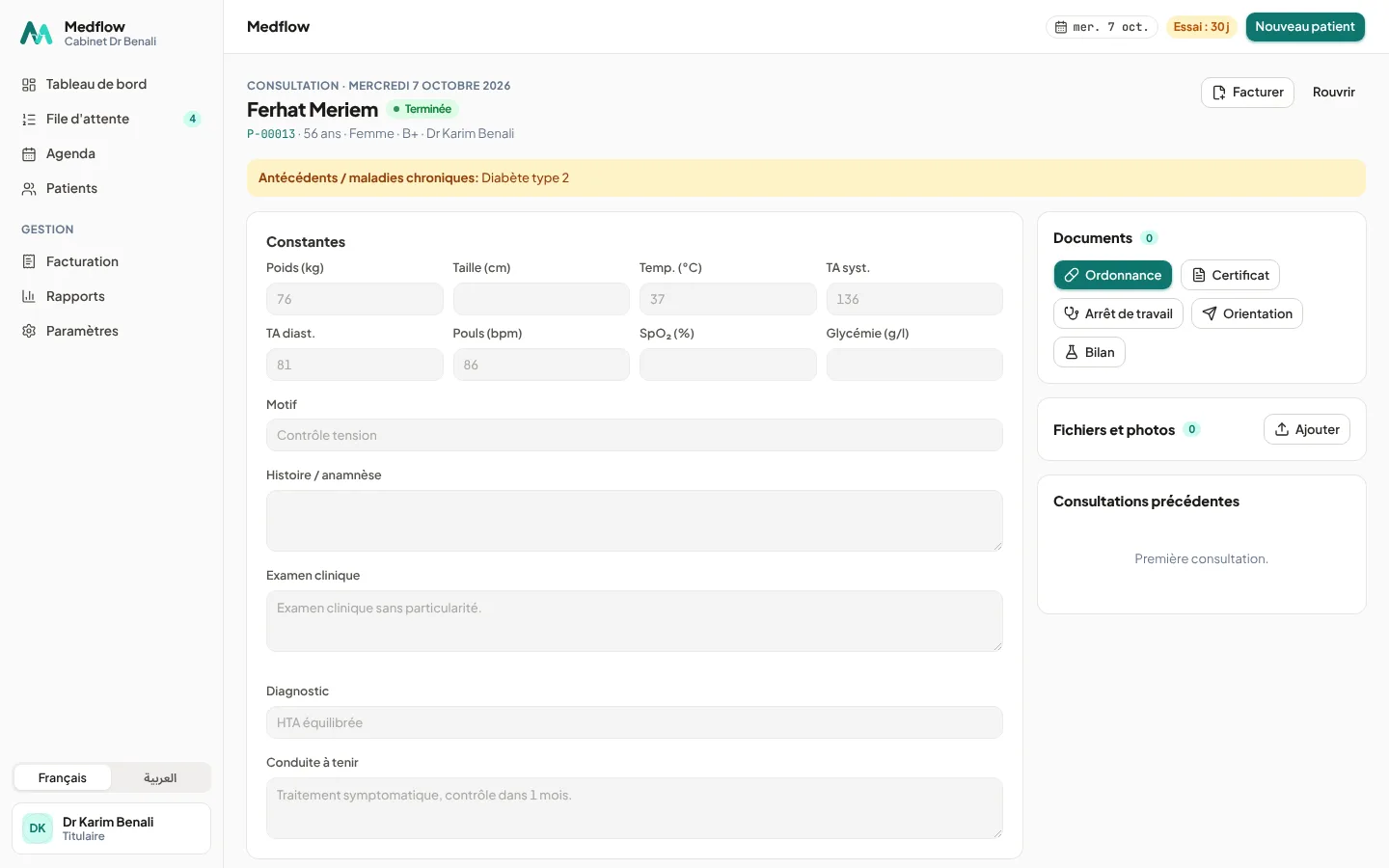Click the Examen clinique text area
The width and height of the screenshot is (1389, 868).
(x=635, y=621)
